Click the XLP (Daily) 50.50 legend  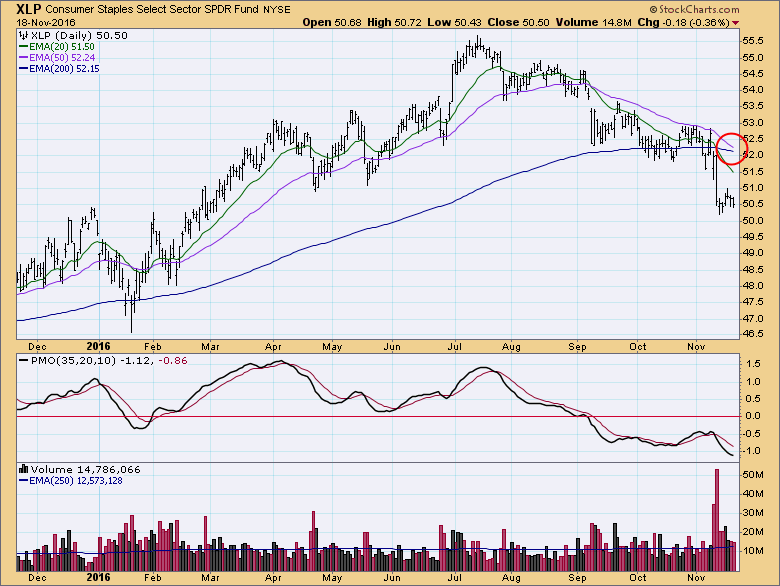[x=79, y=35]
